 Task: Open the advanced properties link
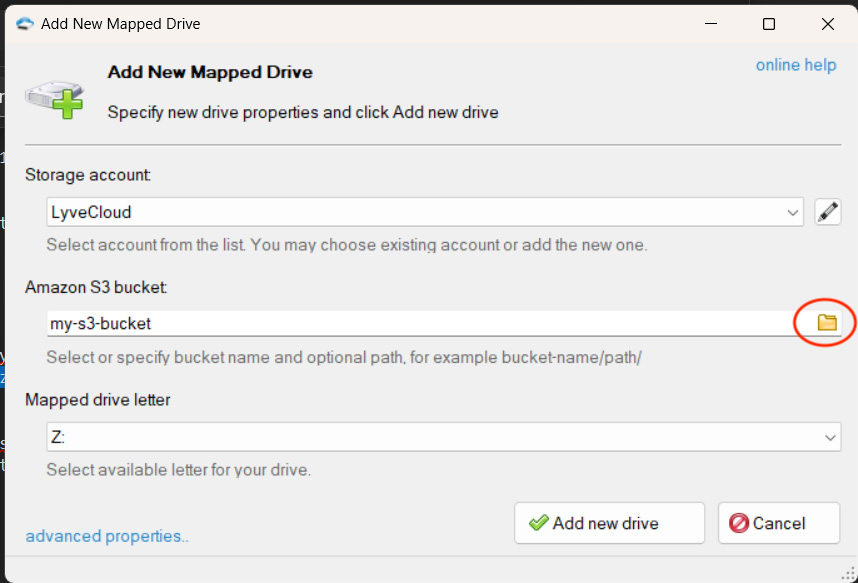tap(107, 536)
